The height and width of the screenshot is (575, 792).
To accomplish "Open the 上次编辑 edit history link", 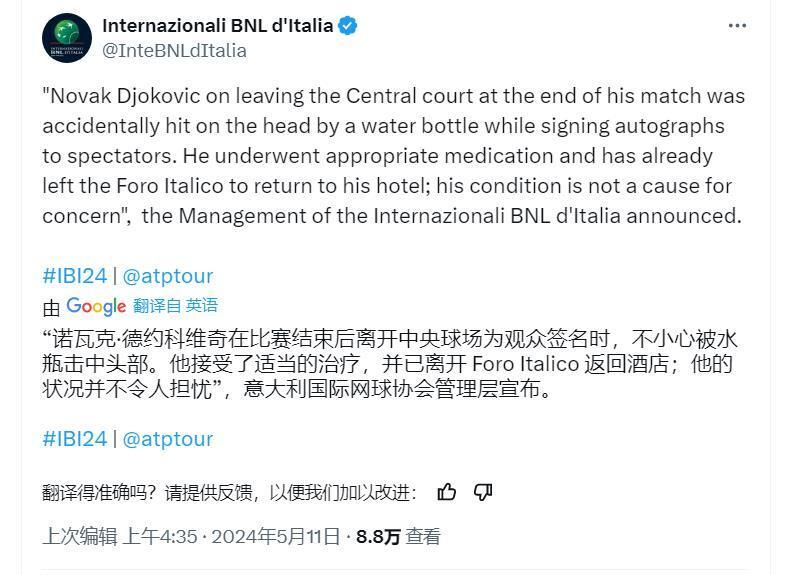I will (x=80, y=537).
